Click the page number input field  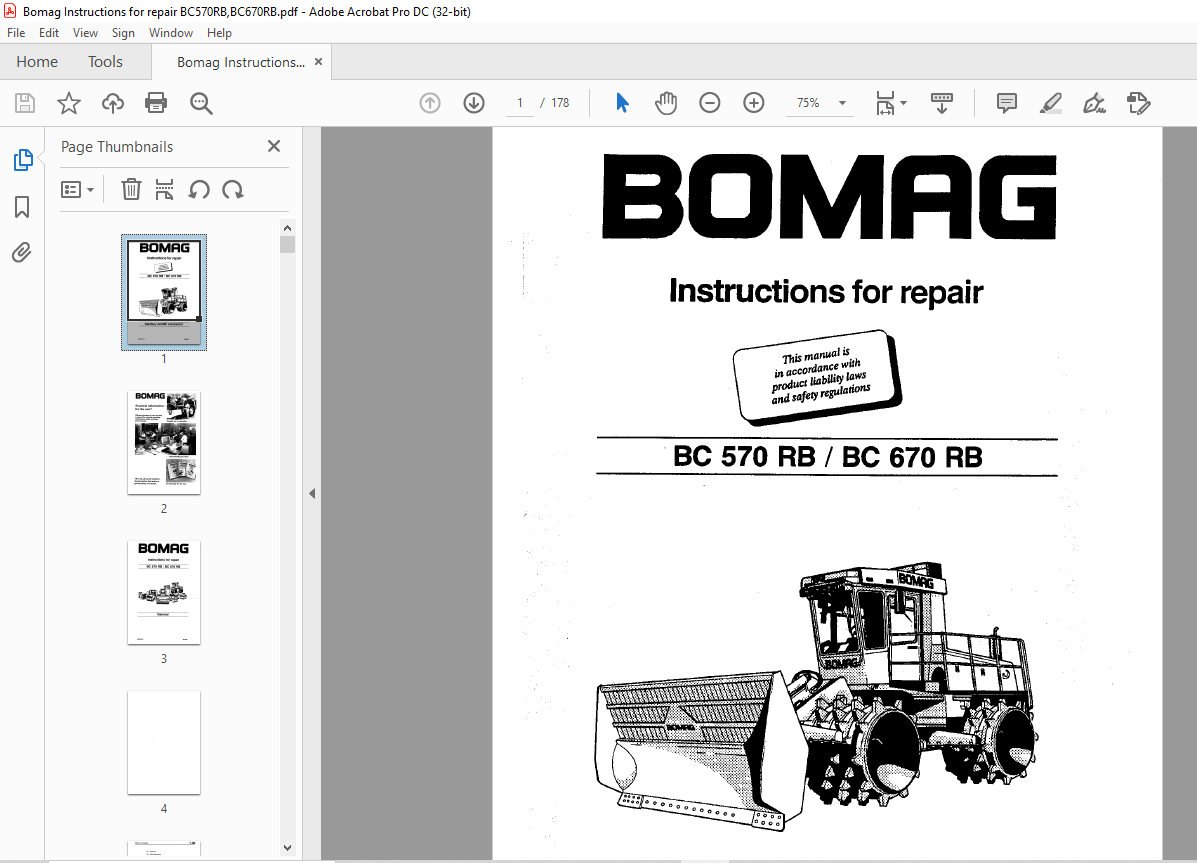[520, 103]
